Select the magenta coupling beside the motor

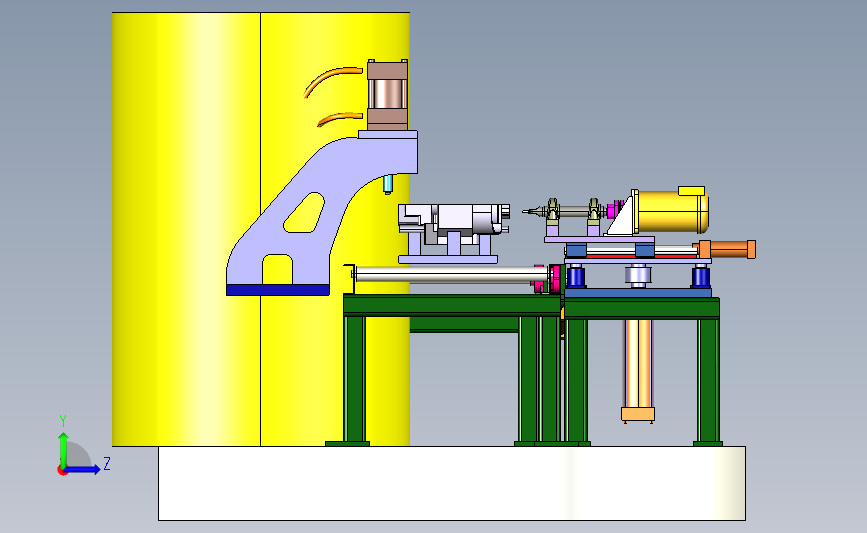pos(613,211)
